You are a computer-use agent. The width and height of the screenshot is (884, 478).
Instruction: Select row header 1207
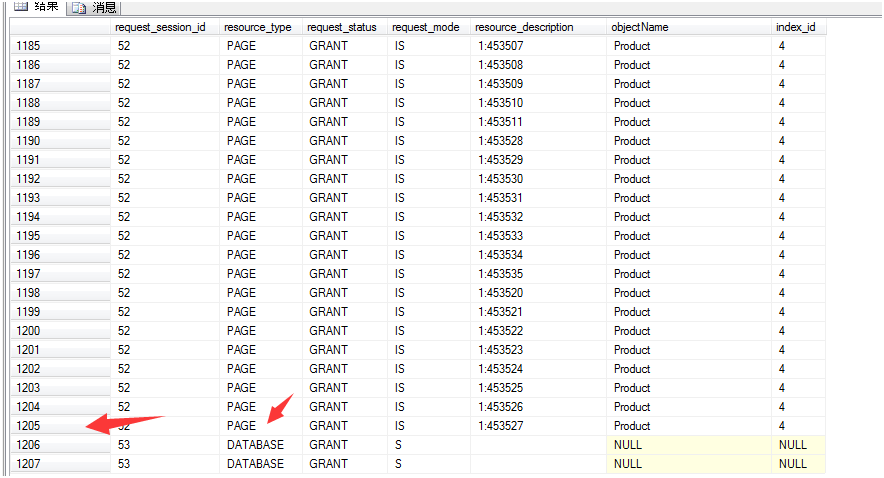pyautogui.click(x=60, y=464)
